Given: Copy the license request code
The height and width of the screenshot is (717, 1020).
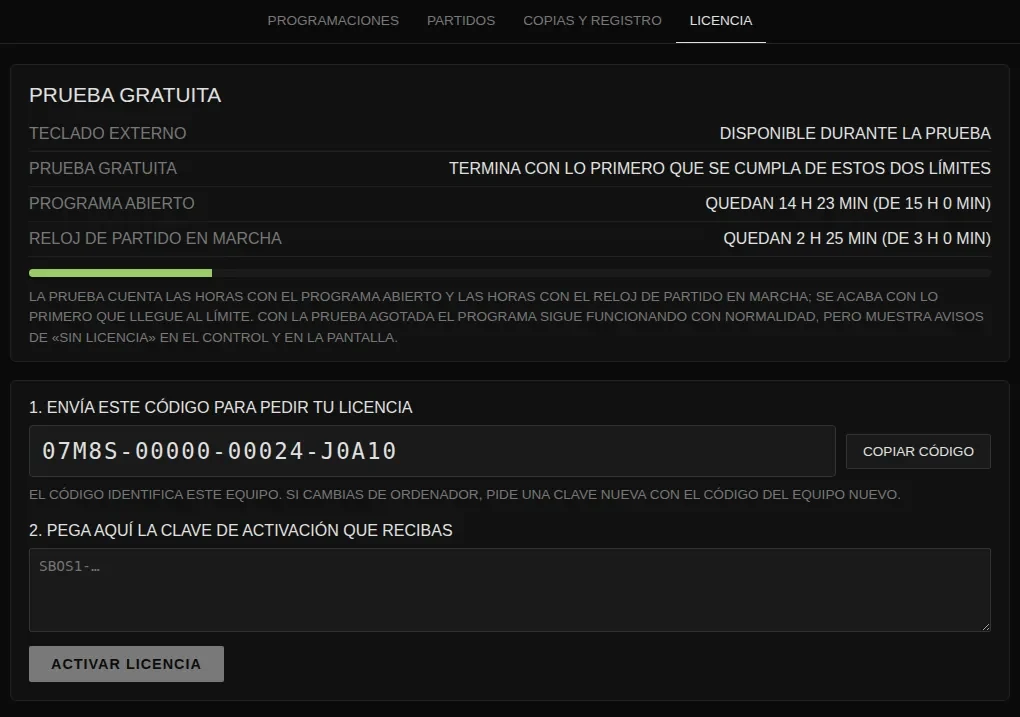Looking at the screenshot, I should pyautogui.click(x=918, y=452).
